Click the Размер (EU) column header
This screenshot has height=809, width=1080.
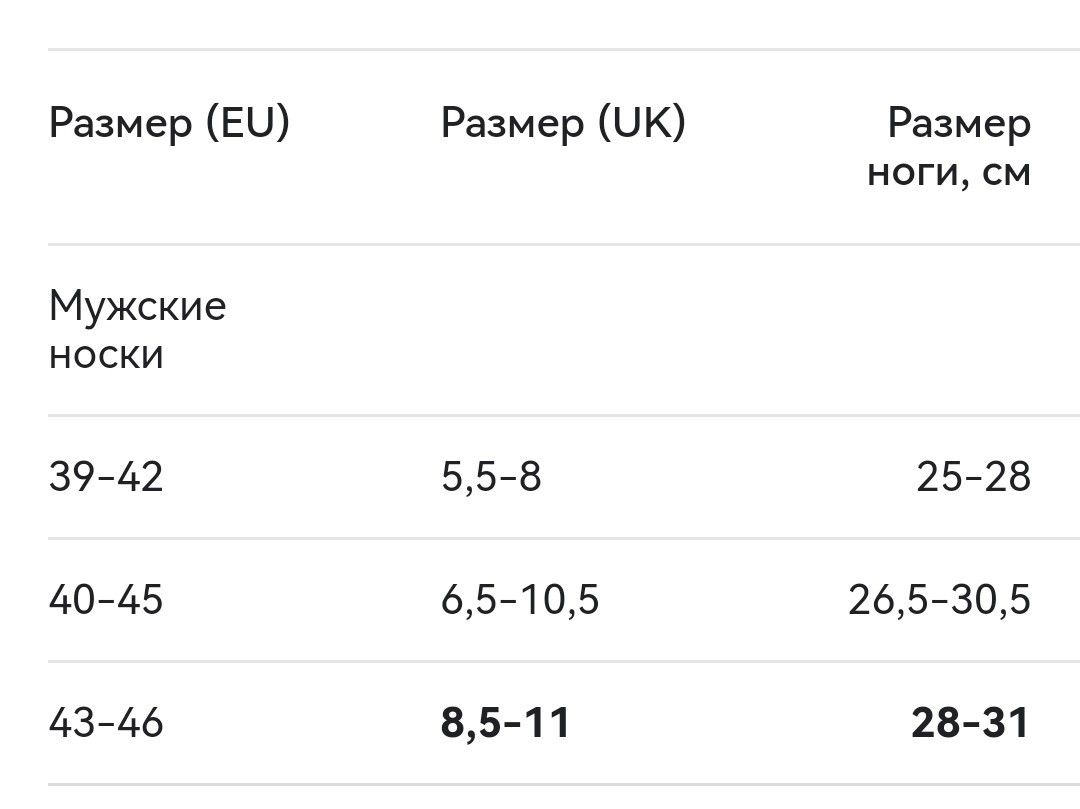[169, 123]
